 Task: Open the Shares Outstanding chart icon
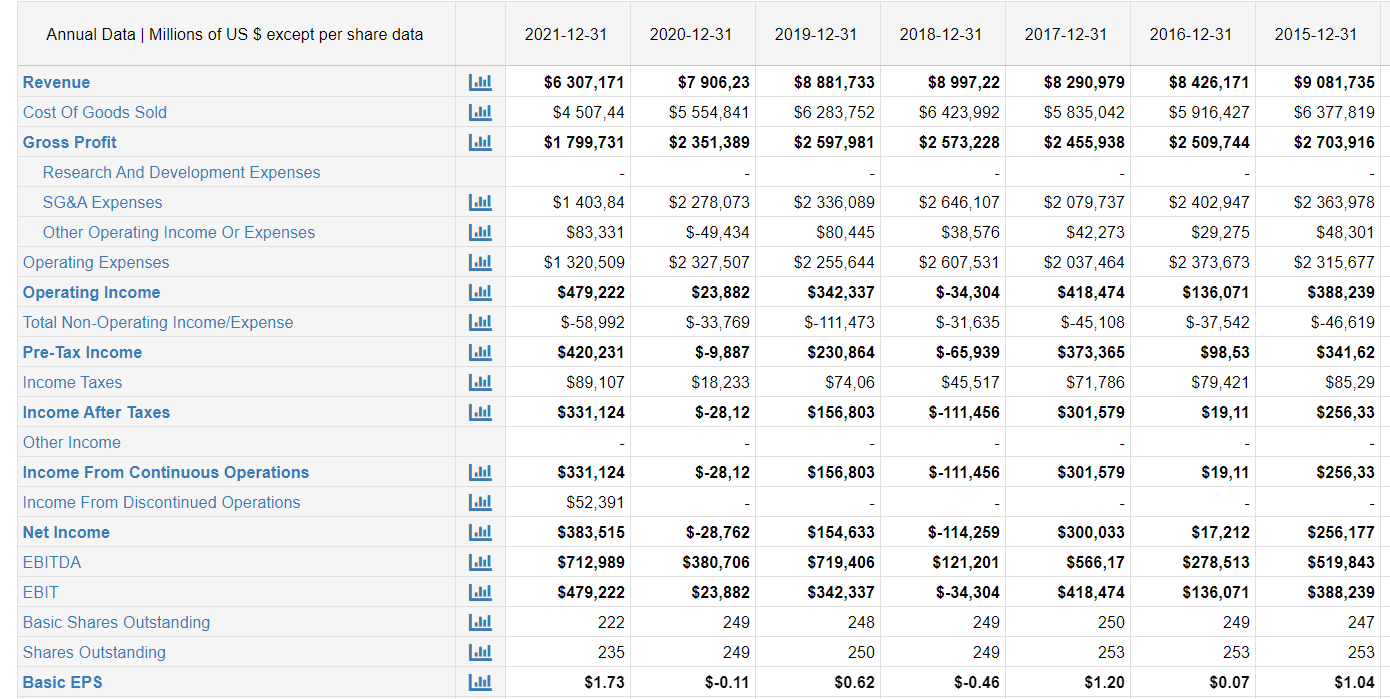(480, 652)
